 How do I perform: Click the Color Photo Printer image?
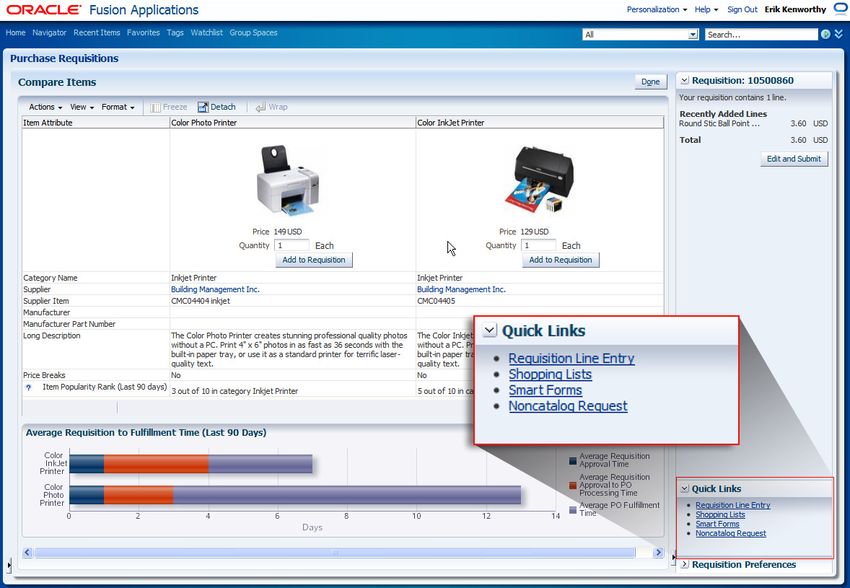(290, 182)
